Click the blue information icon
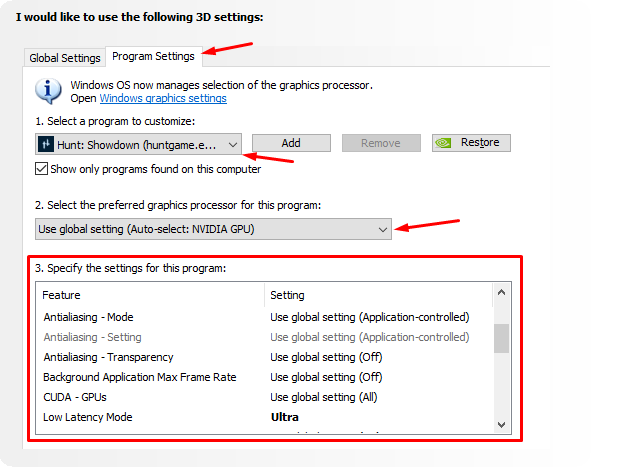 (48, 91)
